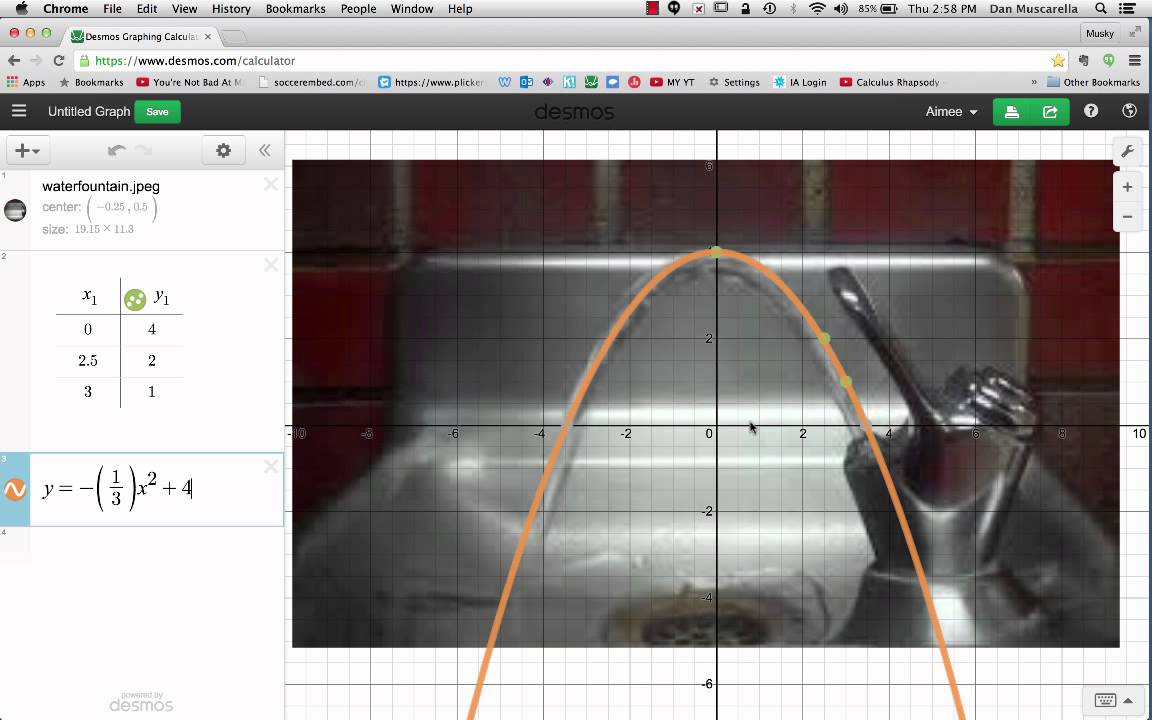Click the Musky profile button
Screen dimensions: 1152x720
click(1100, 33)
